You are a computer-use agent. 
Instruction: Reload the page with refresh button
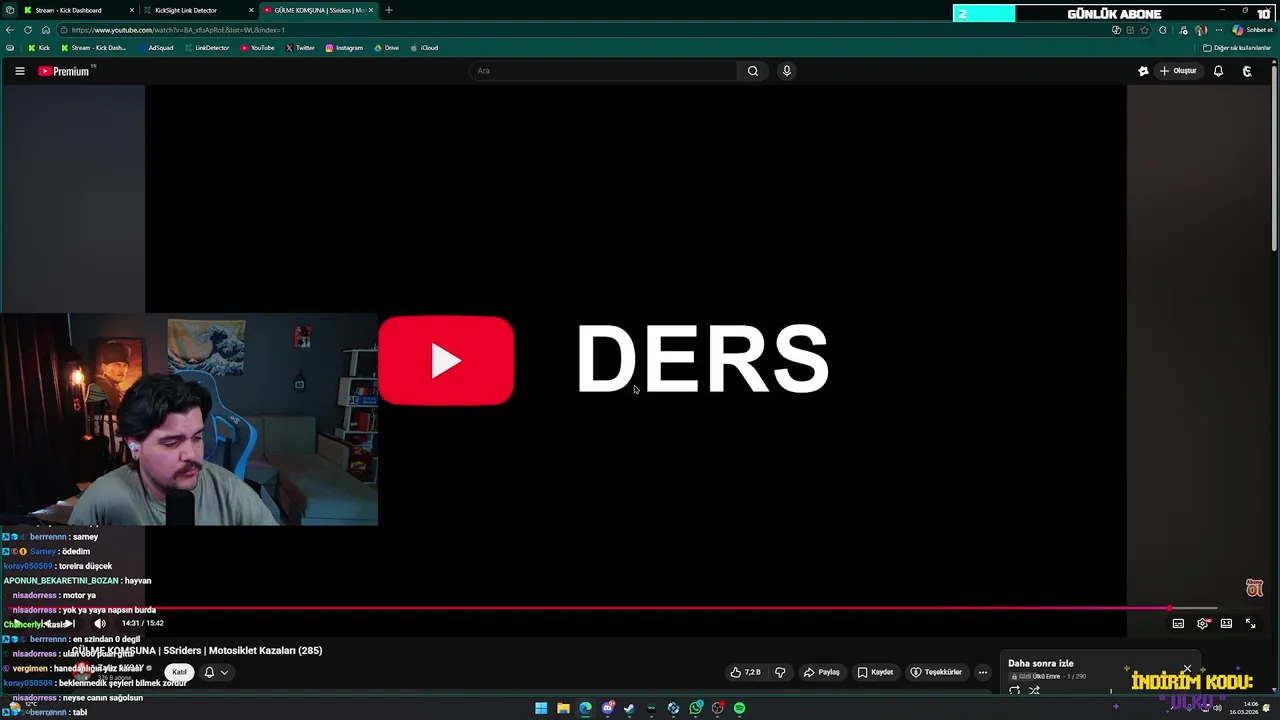click(x=28, y=30)
